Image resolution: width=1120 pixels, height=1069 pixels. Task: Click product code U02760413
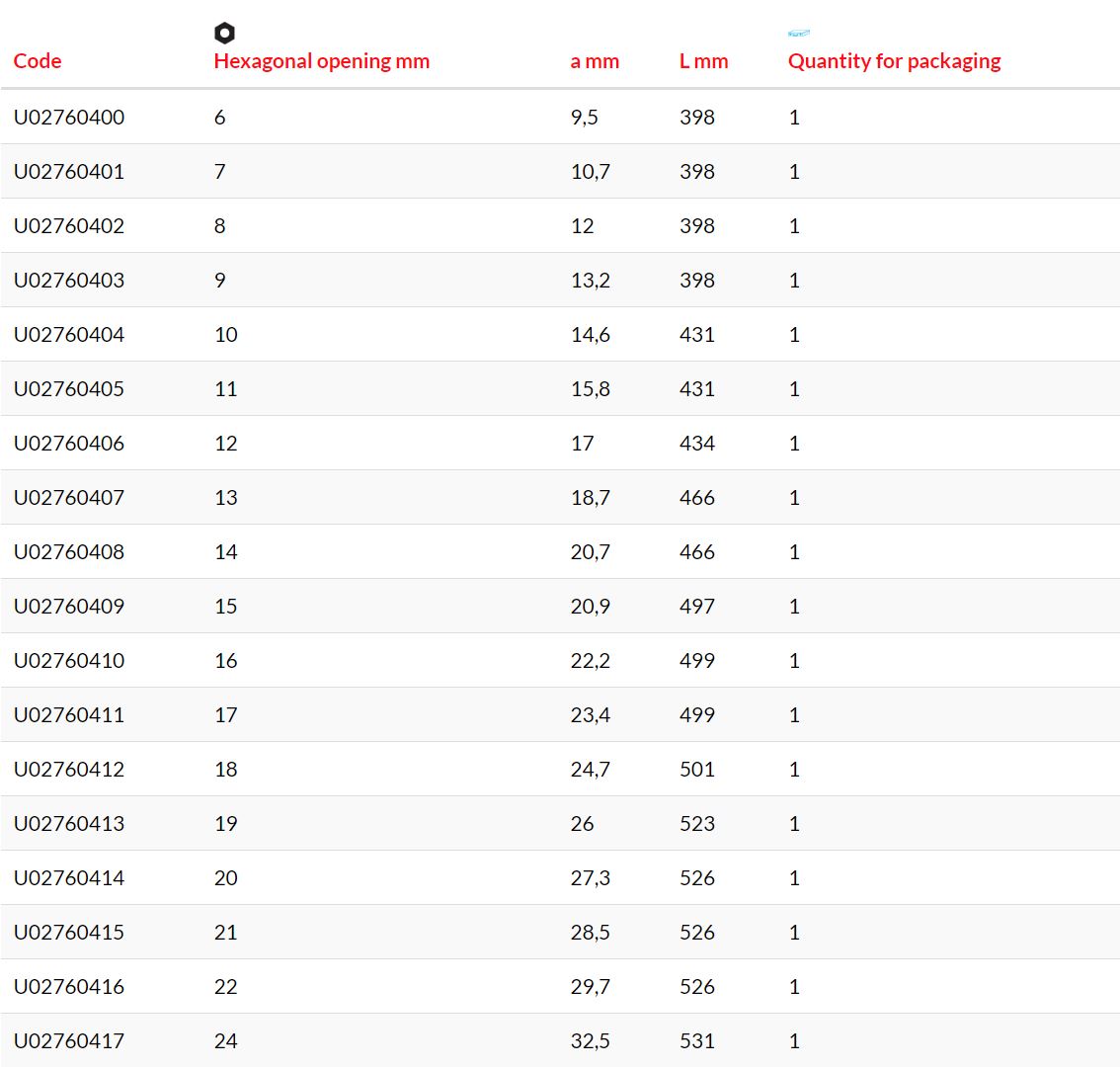coord(68,823)
